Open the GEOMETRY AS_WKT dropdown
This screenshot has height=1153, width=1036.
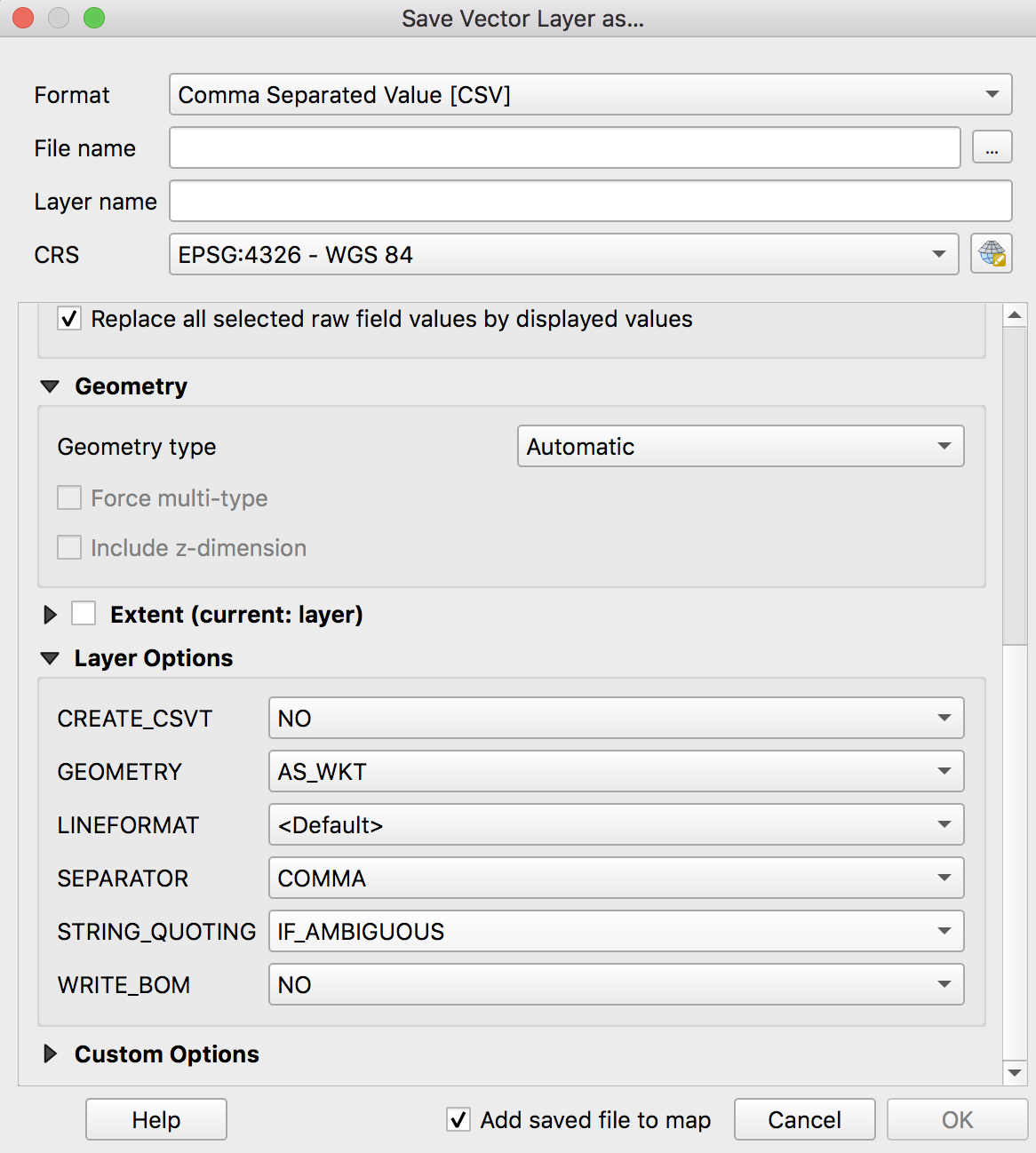pyautogui.click(x=616, y=772)
